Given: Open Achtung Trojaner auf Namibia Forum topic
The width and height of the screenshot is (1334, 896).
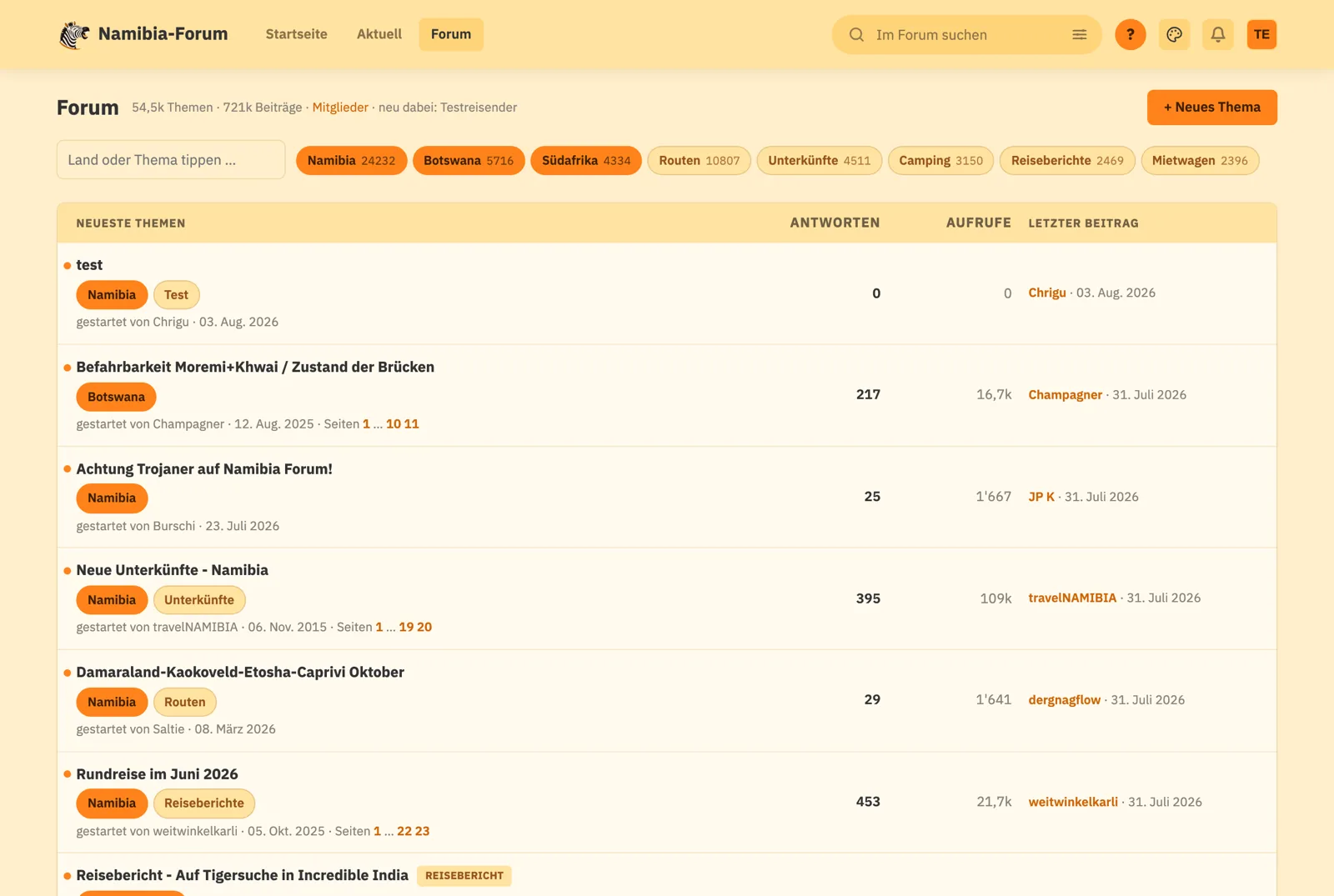Looking at the screenshot, I should 204,469.
